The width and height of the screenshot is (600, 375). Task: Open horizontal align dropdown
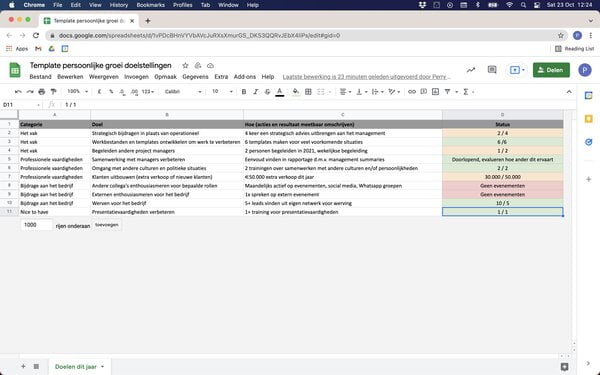click(345, 92)
